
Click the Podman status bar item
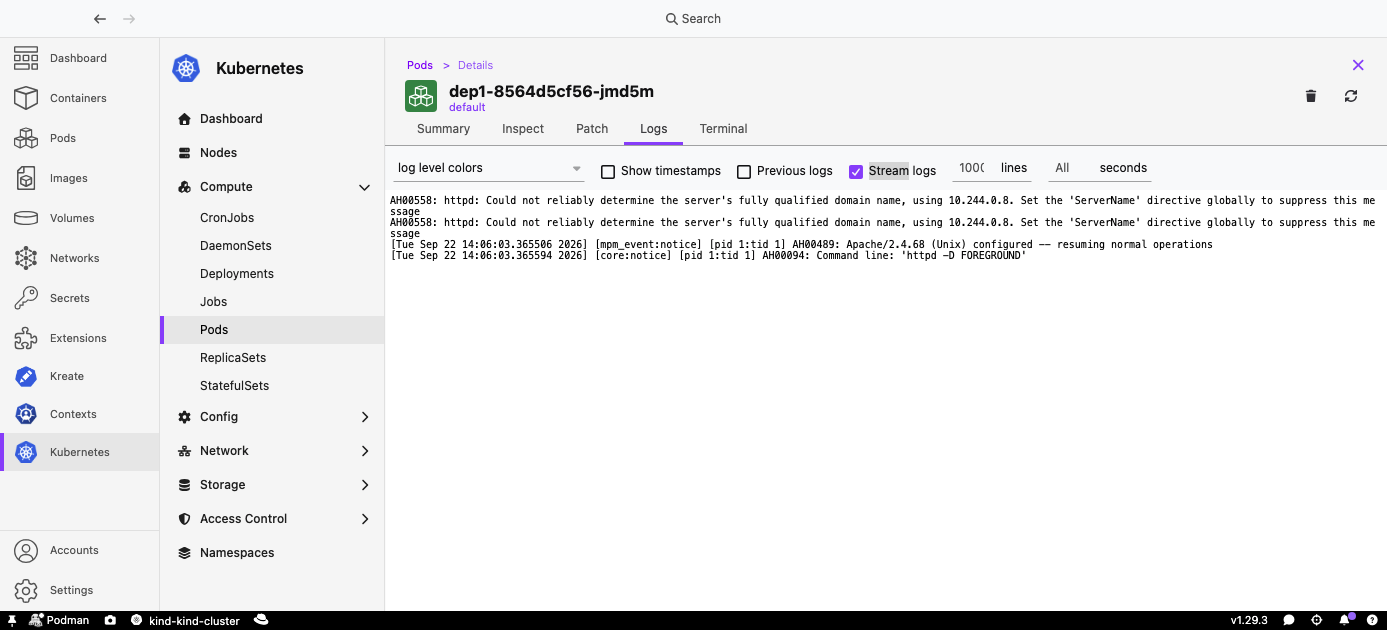(59, 620)
